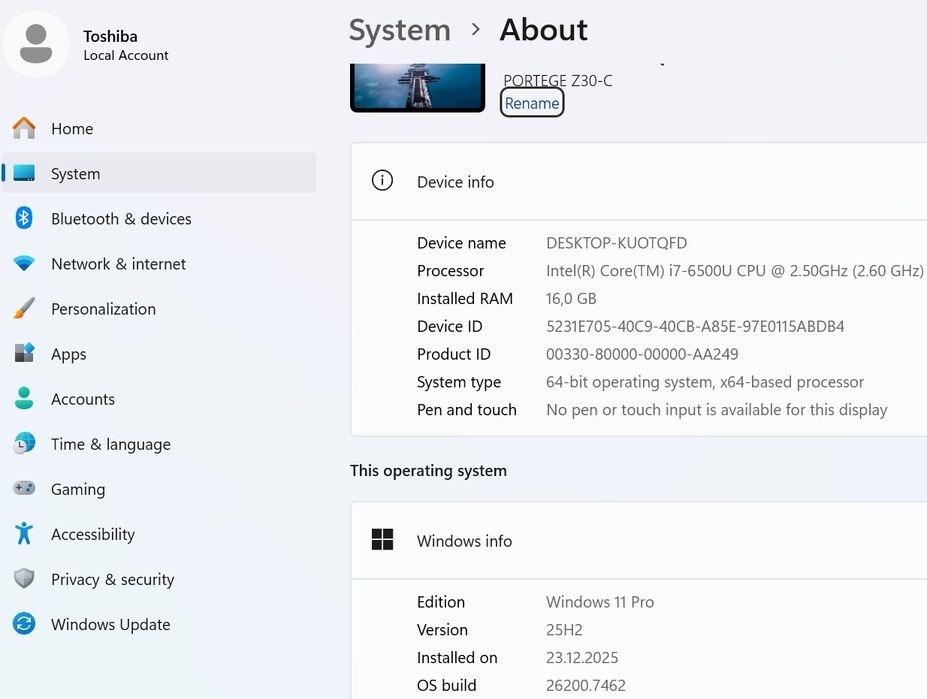The image size is (927, 699).
Task: Collapse the Windows info section header
Action: click(x=640, y=541)
